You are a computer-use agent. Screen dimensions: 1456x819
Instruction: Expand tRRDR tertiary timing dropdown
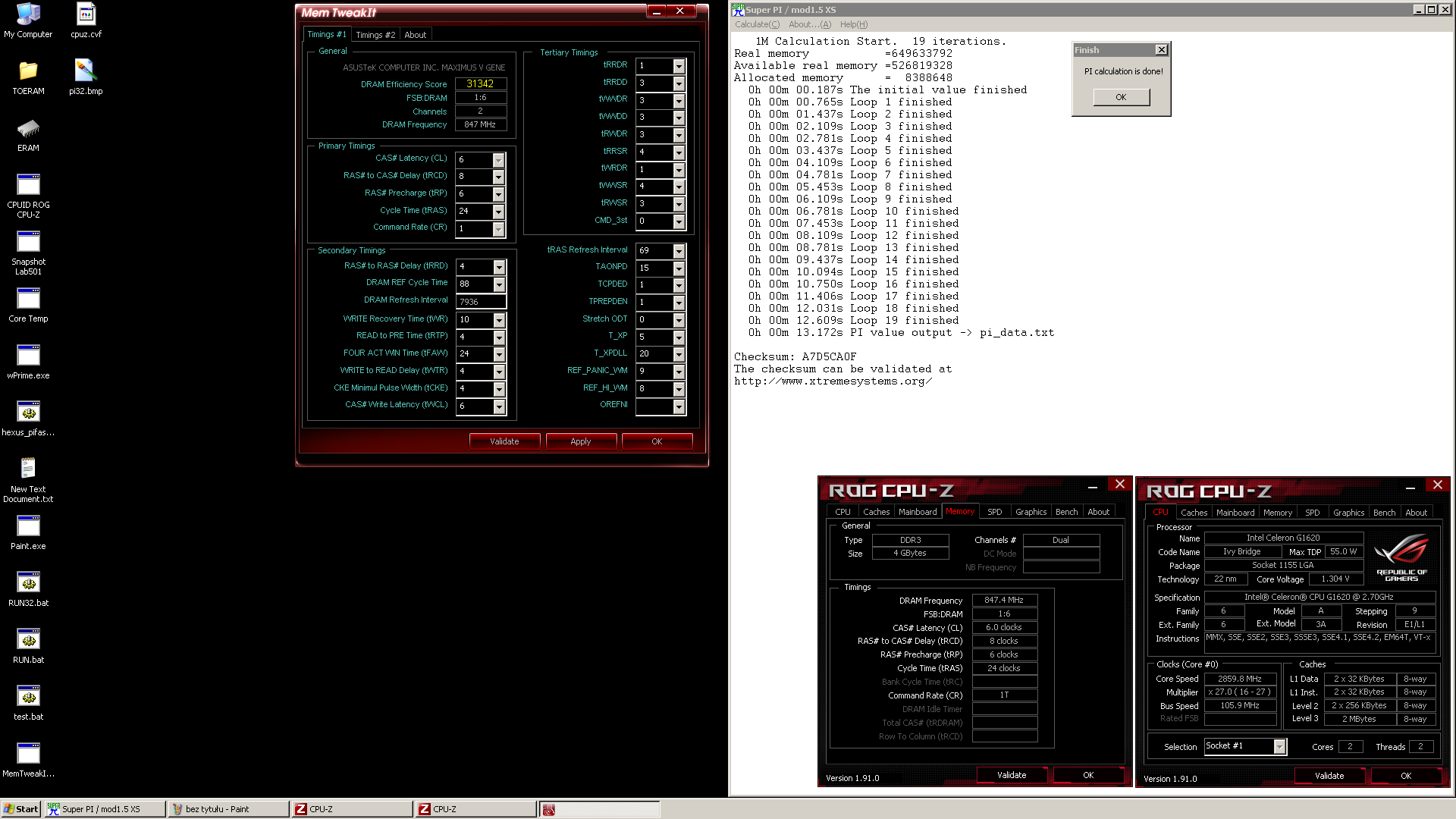pos(679,66)
